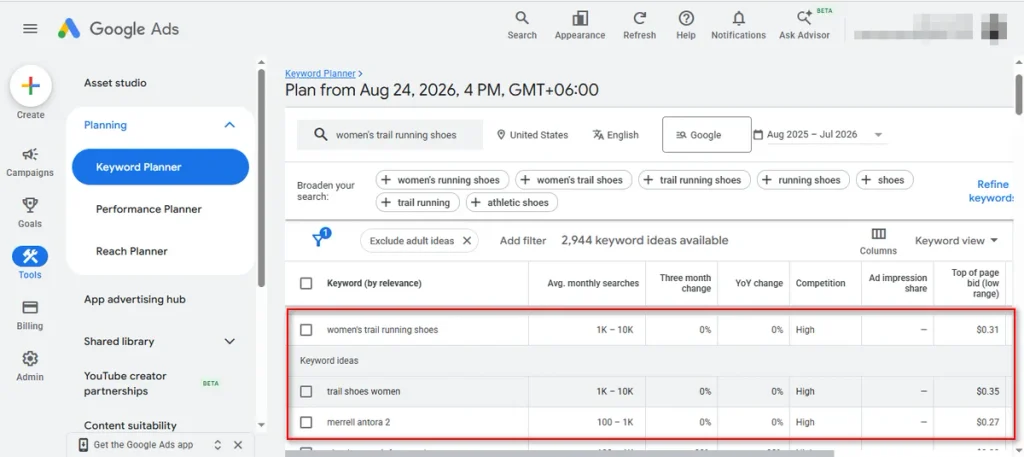Image resolution: width=1024 pixels, height=457 pixels.
Task: Click the Google search network box
Action: click(707, 134)
